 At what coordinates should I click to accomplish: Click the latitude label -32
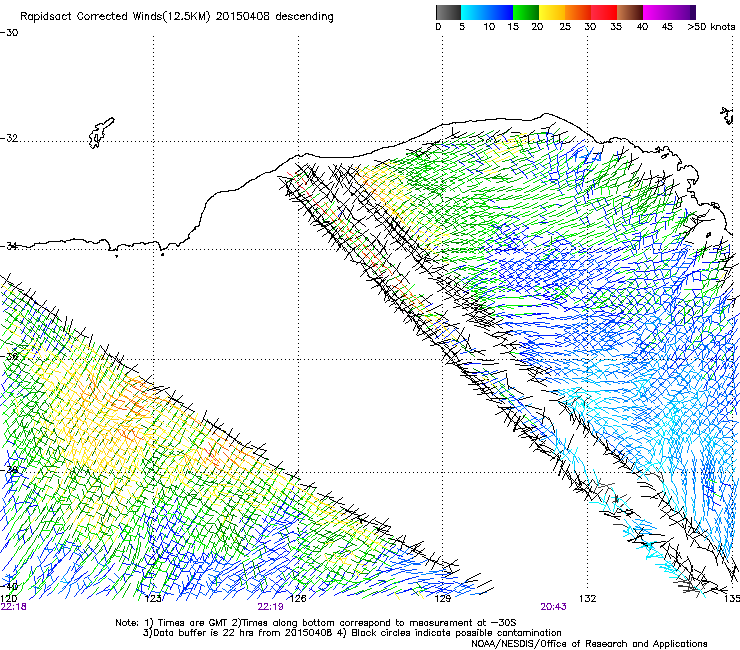click(x=9, y=138)
